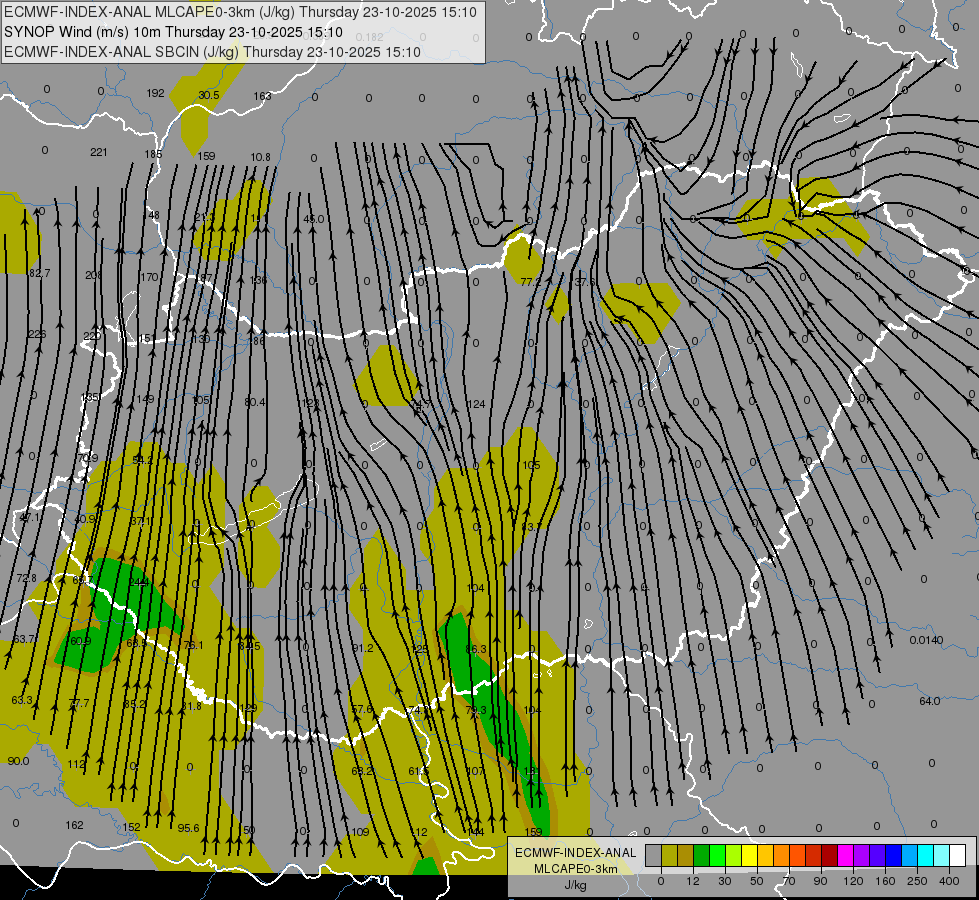979x900 pixels.
Task: Select the dark red swatch in the legend
Action: click(830, 855)
